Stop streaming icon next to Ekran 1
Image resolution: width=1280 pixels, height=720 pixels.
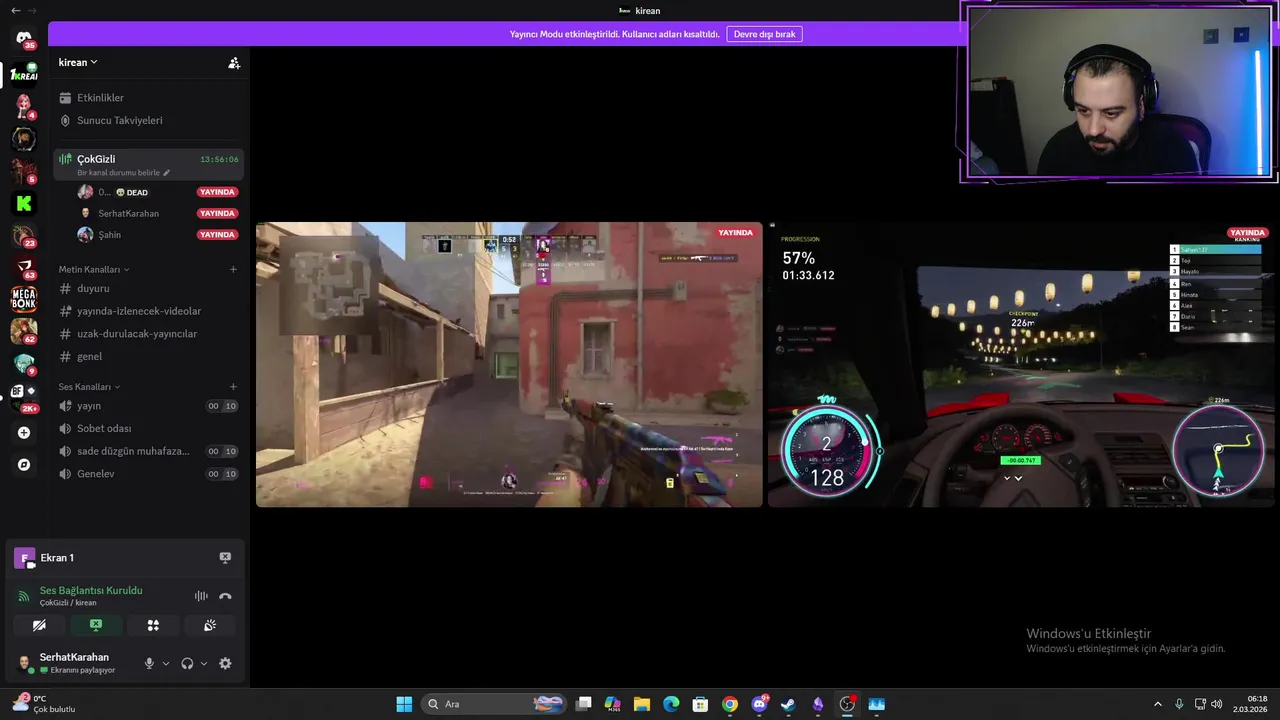(225, 558)
